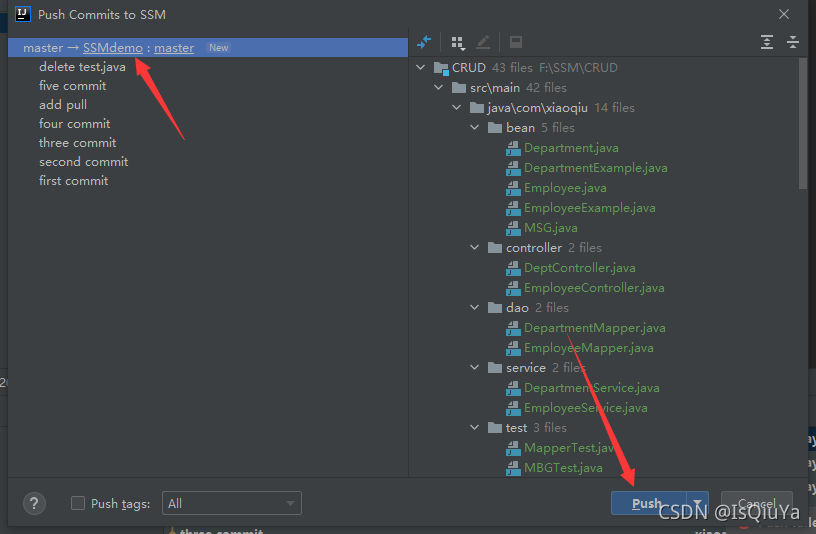Click DeptController.java file icon
The height and width of the screenshot is (534, 816).
pos(513,268)
